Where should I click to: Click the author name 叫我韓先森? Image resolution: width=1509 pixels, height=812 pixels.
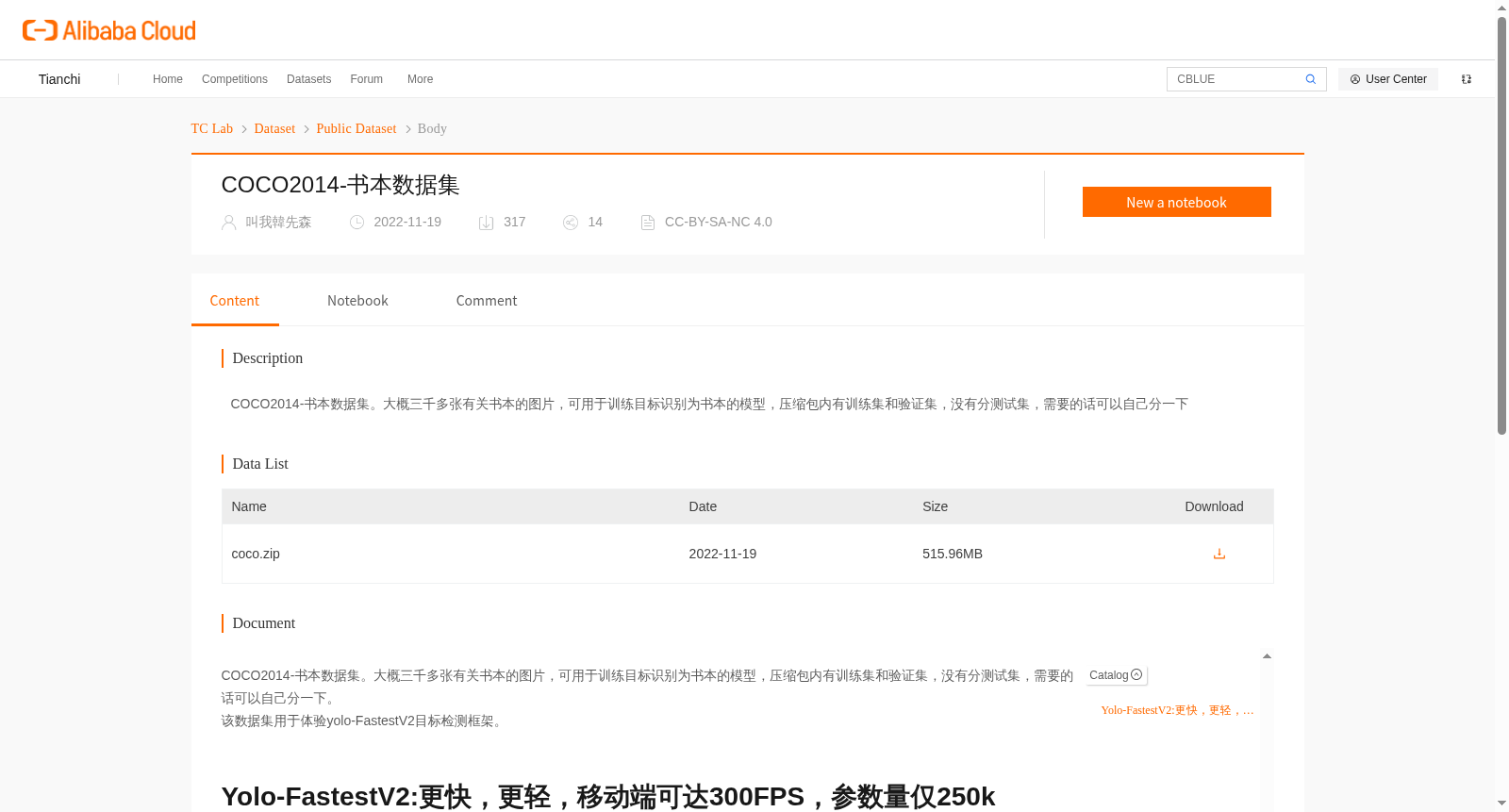[x=278, y=223]
